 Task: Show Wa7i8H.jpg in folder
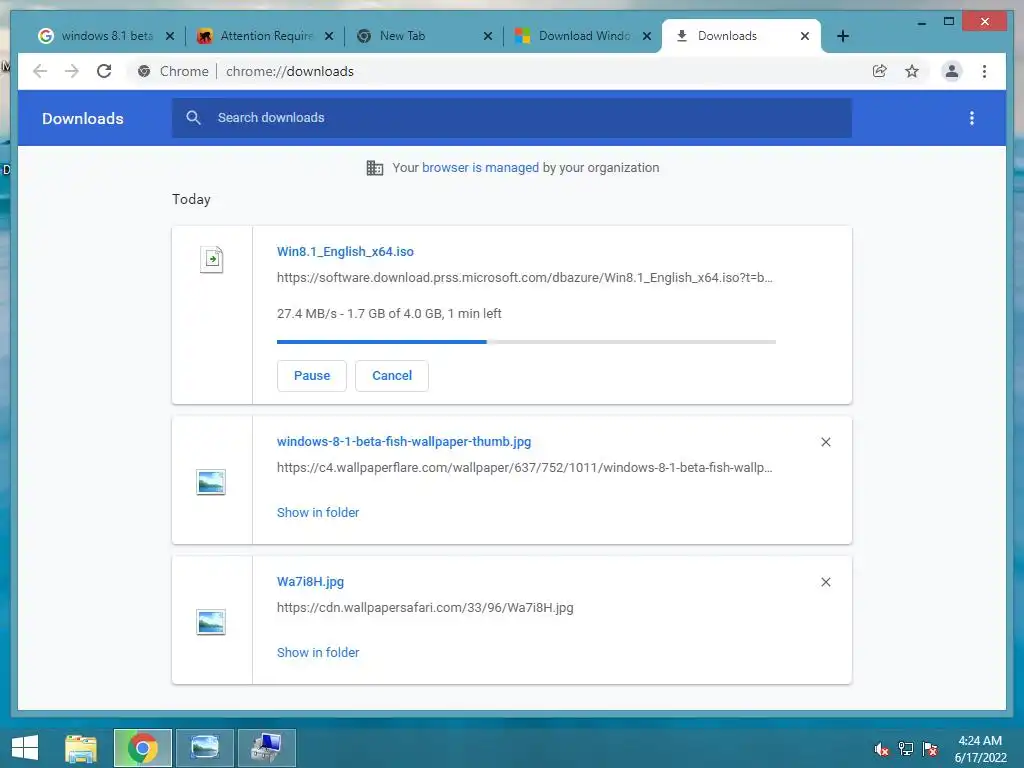(x=318, y=652)
